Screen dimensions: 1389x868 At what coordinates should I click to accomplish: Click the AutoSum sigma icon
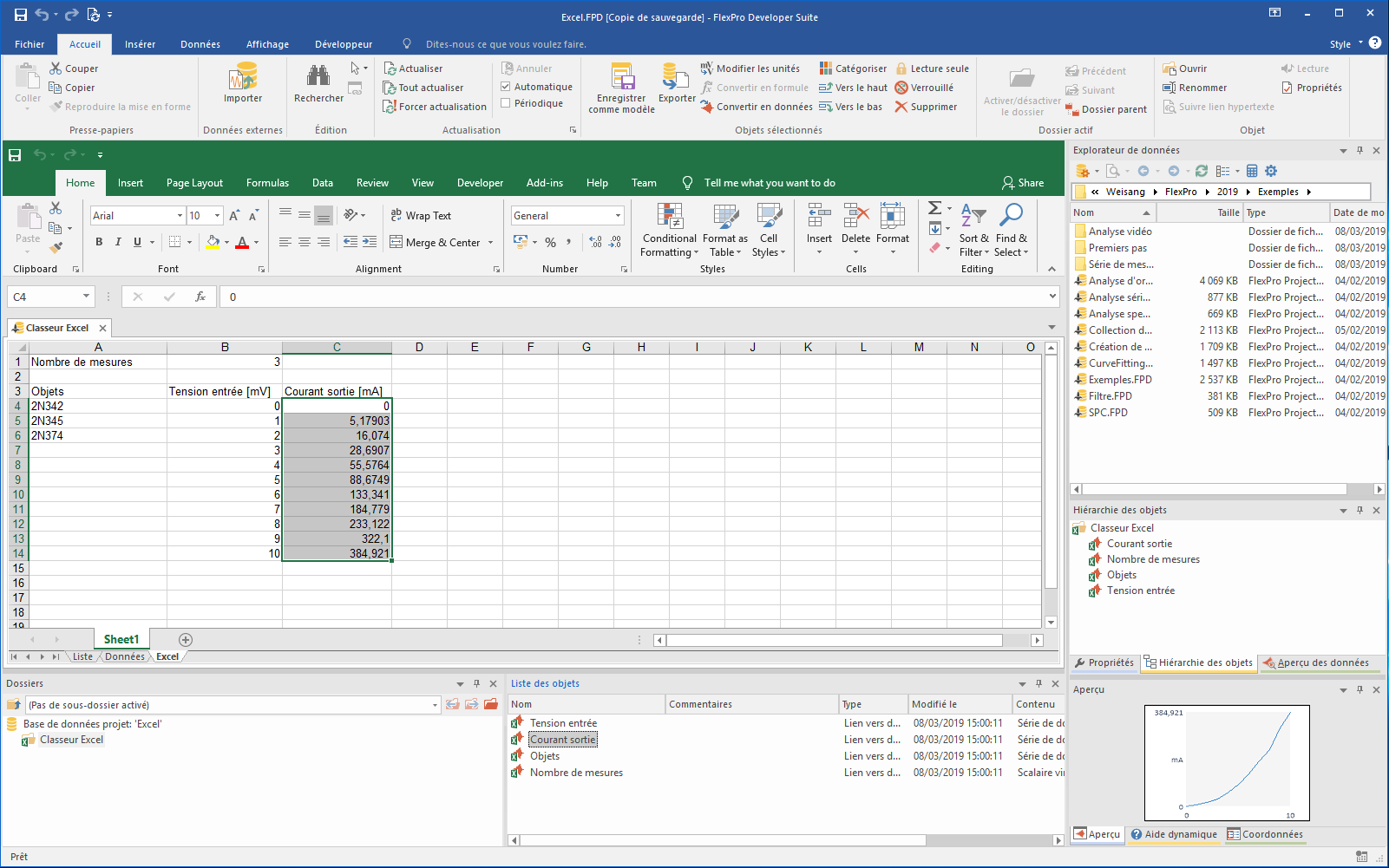pyautogui.click(x=934, y=208)
